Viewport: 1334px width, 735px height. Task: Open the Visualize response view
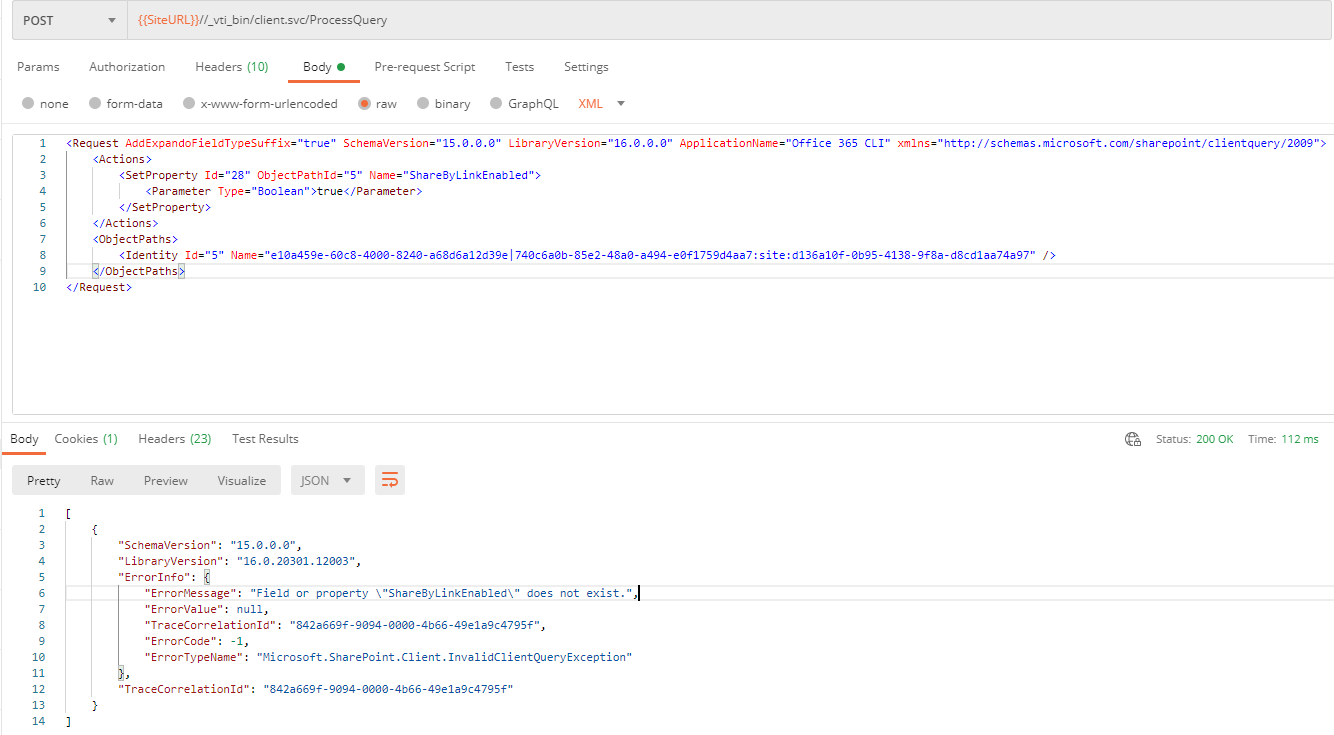pos(241,480)
